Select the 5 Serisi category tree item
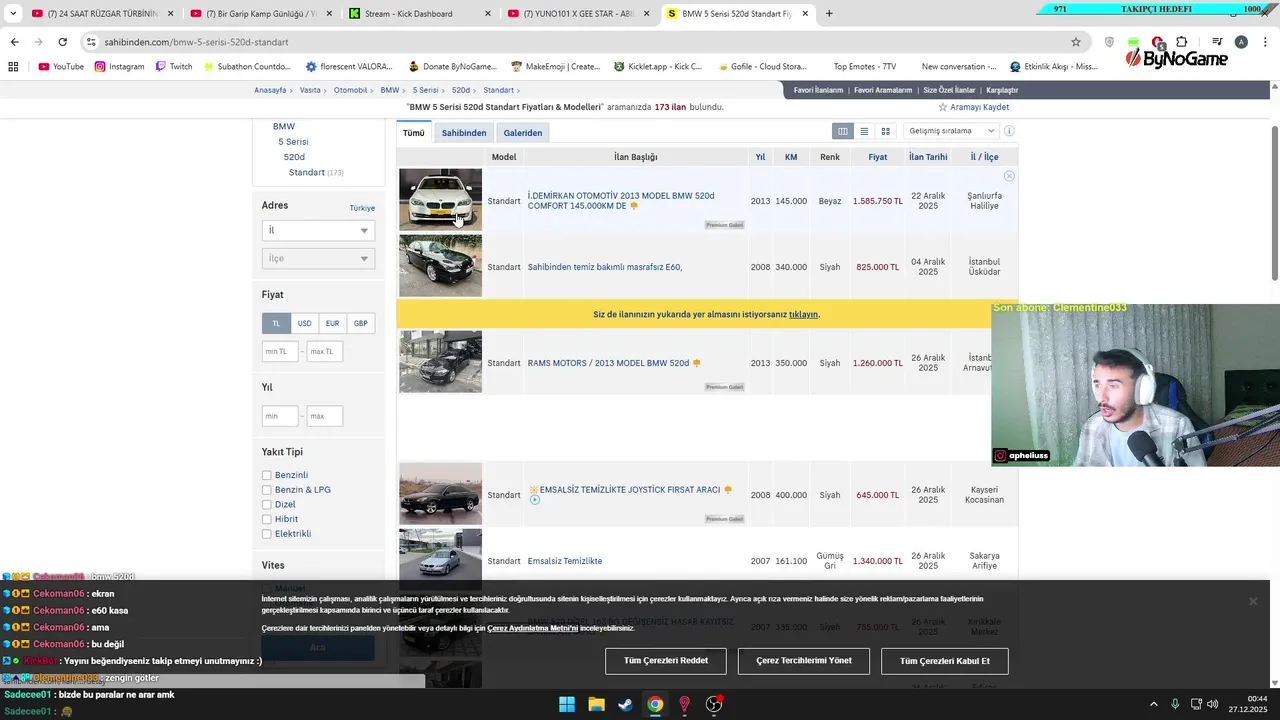1280x720 pixels. tap(293, 142)
